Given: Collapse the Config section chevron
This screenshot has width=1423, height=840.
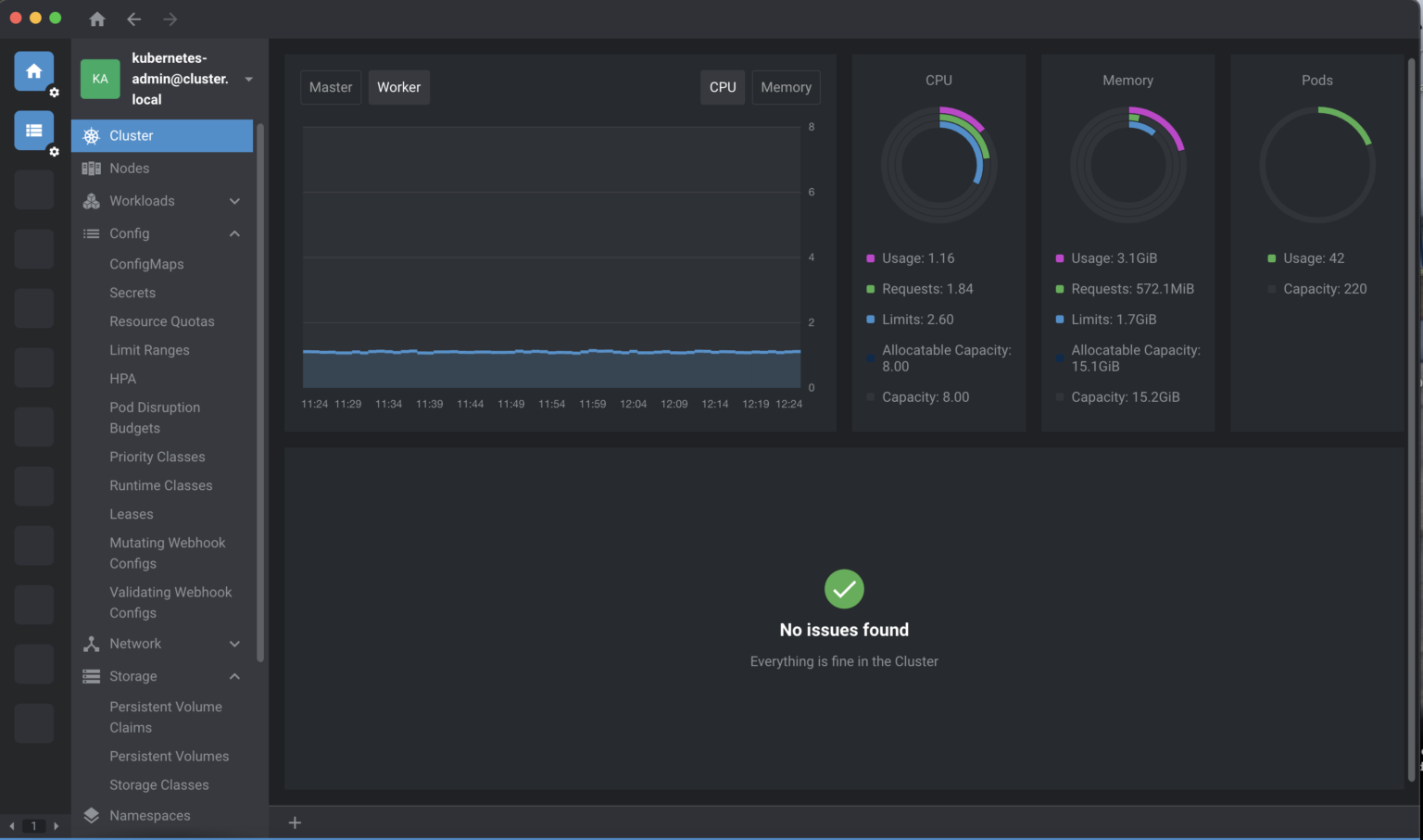Looking at the screenshot, I should coord(234,233).
